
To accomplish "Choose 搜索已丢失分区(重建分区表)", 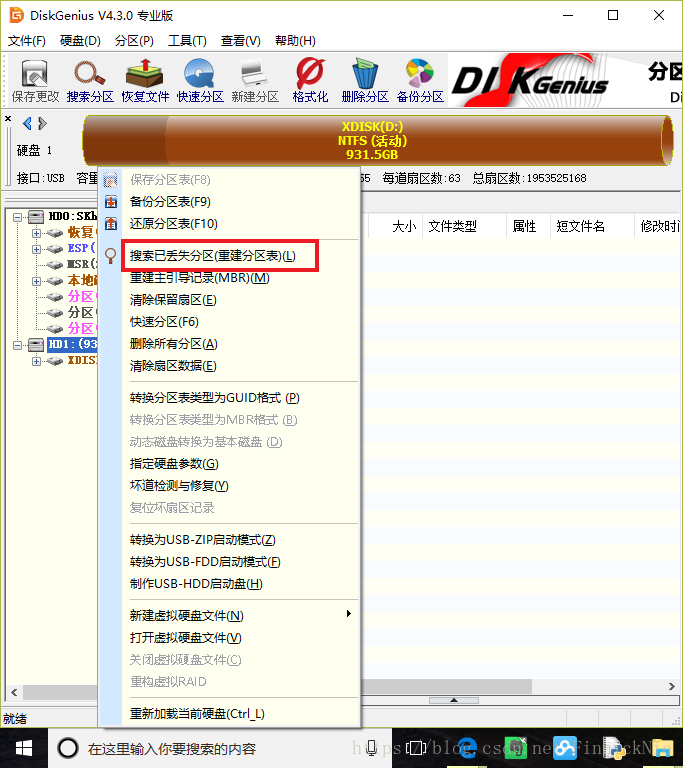I will click(213, 256).
